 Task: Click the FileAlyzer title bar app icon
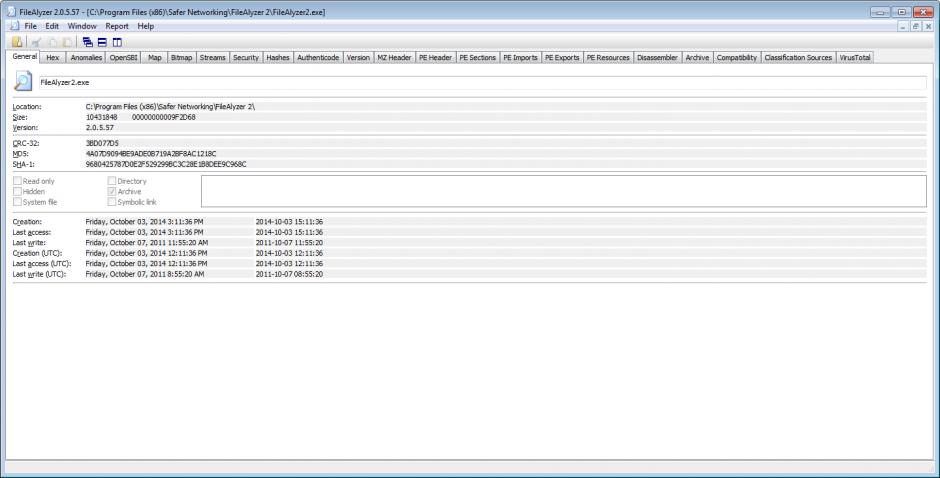point(11,11)
